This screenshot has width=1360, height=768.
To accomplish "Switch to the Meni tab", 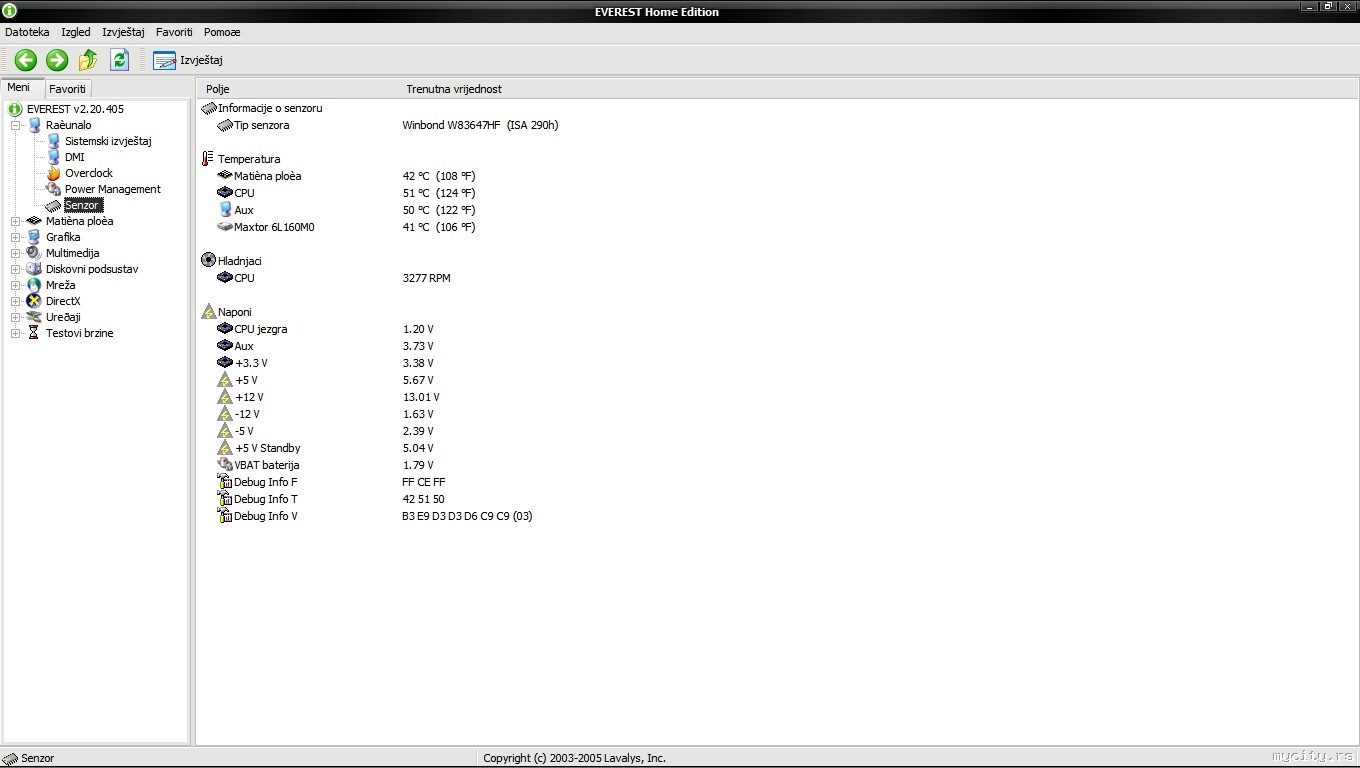I will click(x=19, y=88).
